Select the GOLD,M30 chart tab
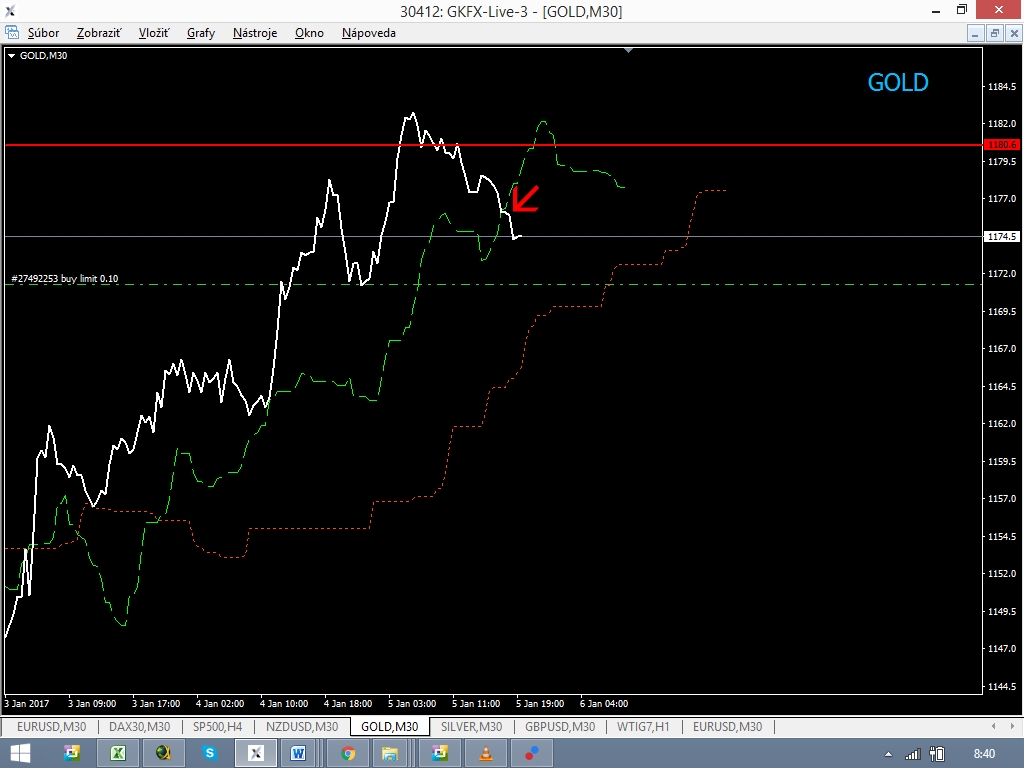1024x768 pixels. point(390,726)
